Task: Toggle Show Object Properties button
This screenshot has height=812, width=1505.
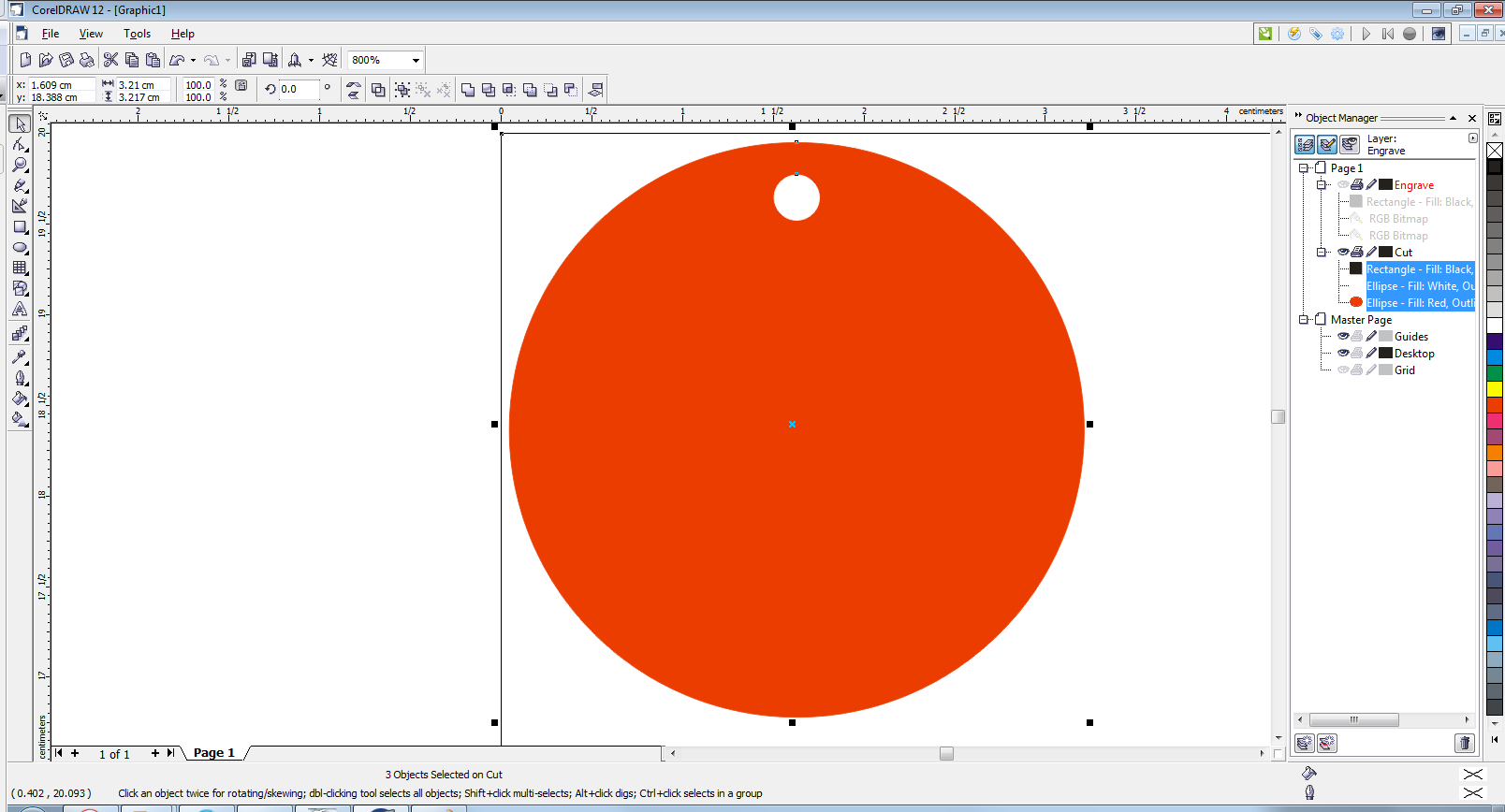Action: coord(1305,144)
